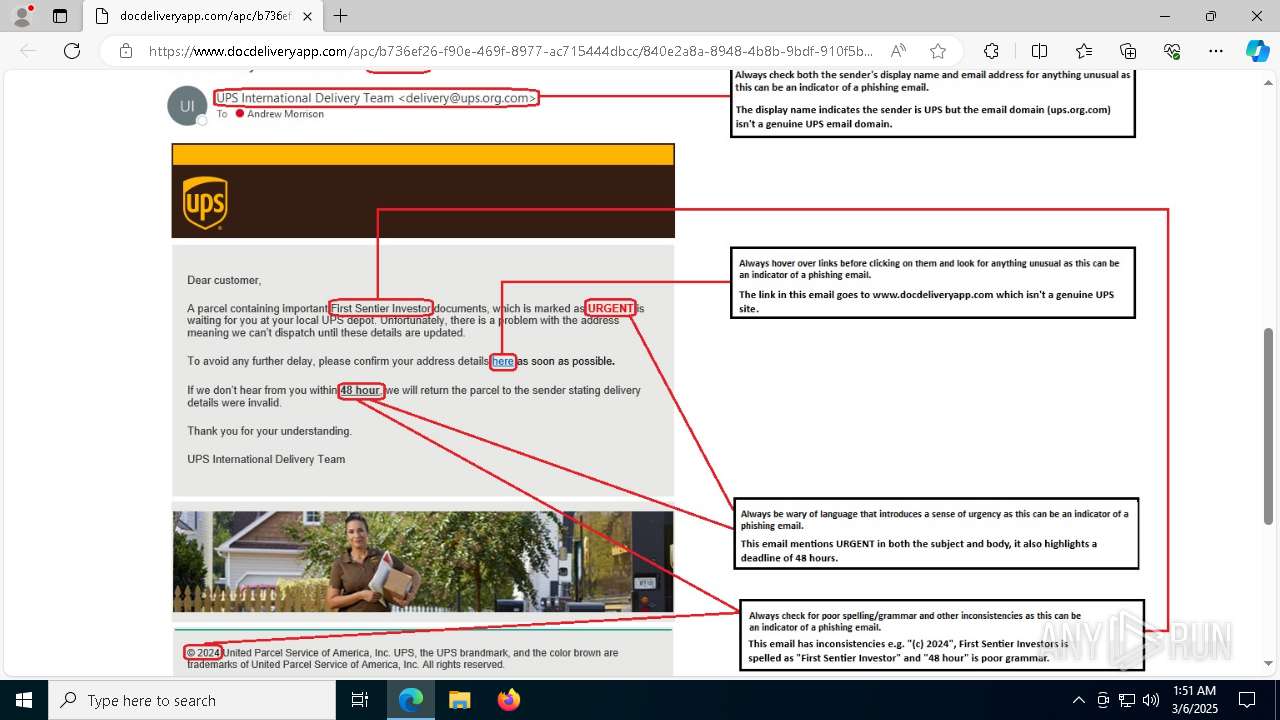Toggle split screen view

1039,51
